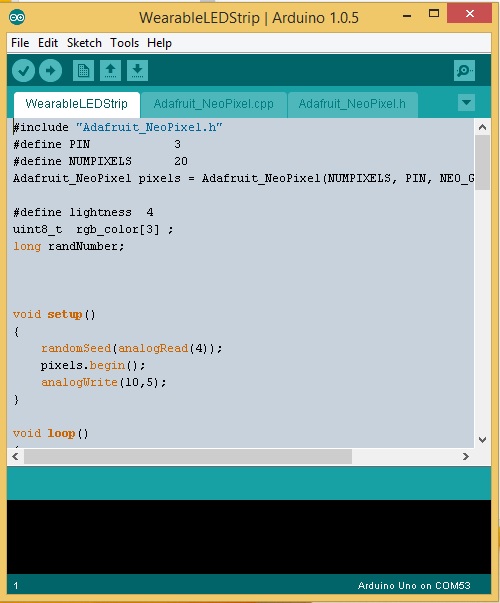Open the Tools menu
This screenshot has height=603, width=500.
click(124, 43)
